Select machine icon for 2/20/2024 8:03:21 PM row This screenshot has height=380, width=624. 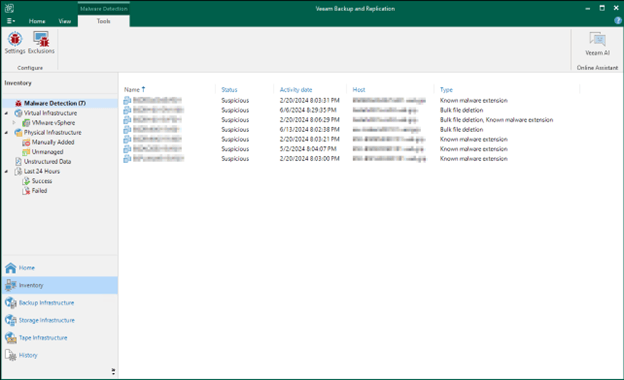pyautogui.click(x=127, y=139)
